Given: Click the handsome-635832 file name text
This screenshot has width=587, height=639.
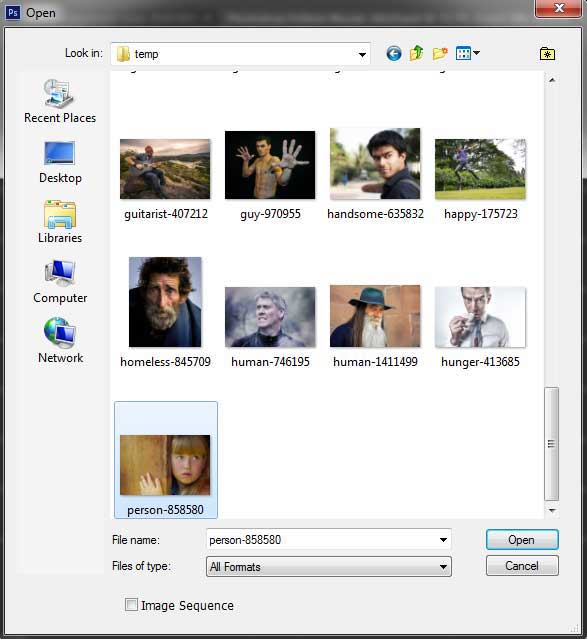Looking at the screenshot, I should 375,214.
